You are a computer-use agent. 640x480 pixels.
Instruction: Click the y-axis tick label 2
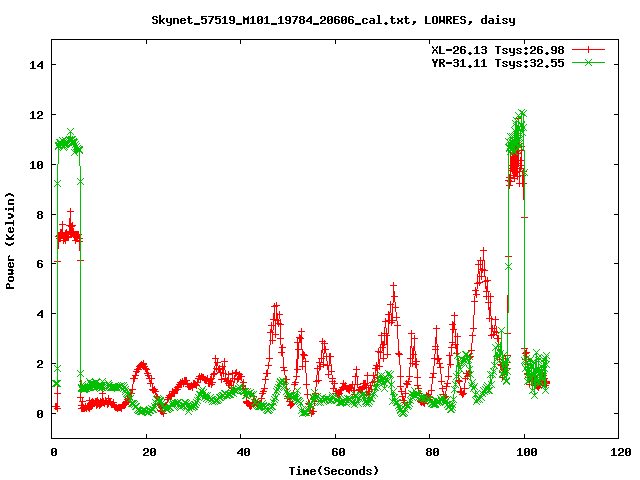point(40,364)
